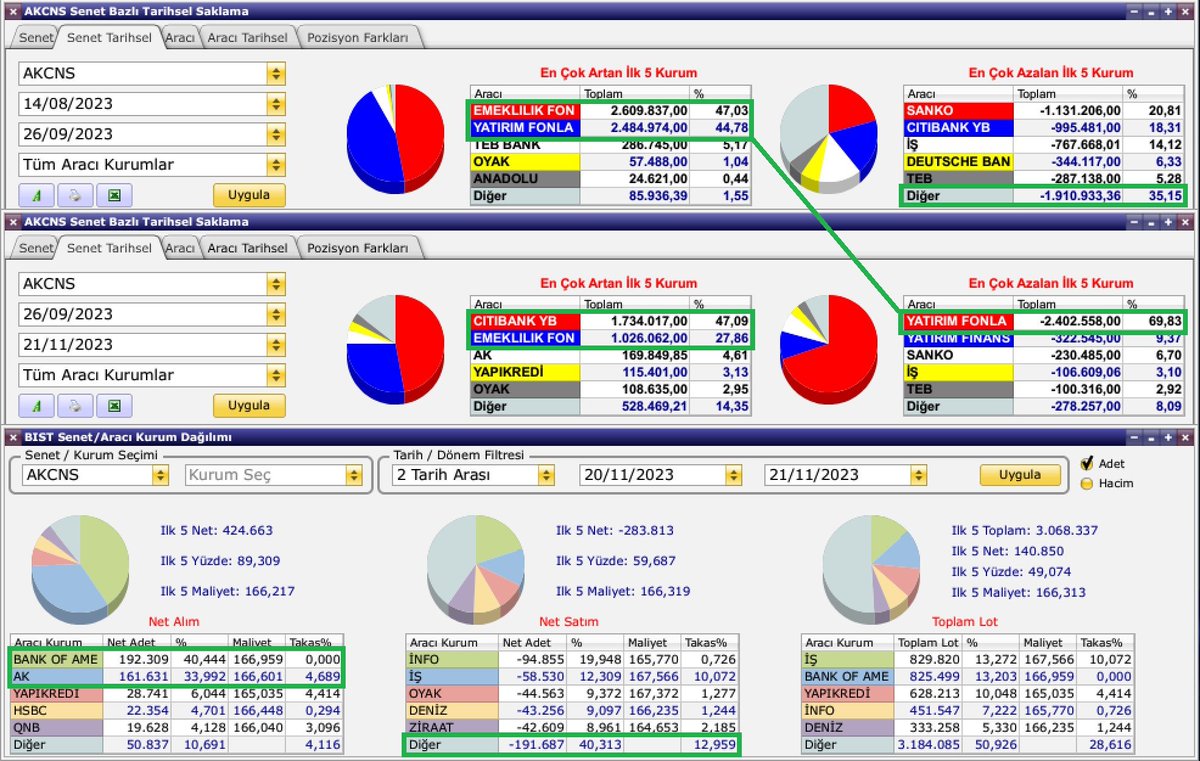Click DENİZ row with -43.256

coord(572,711)
